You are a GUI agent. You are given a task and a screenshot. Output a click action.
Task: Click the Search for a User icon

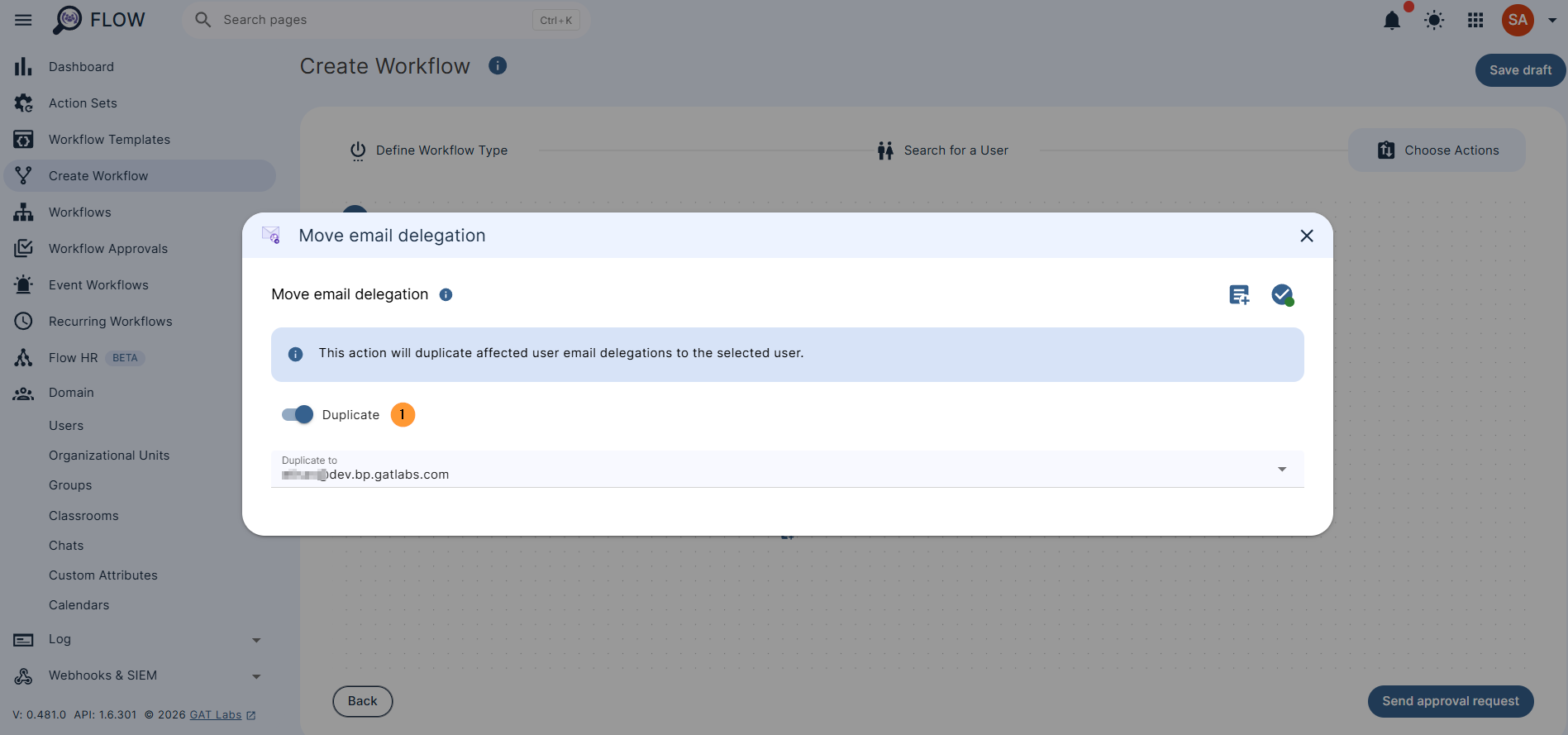pos(885,150)
